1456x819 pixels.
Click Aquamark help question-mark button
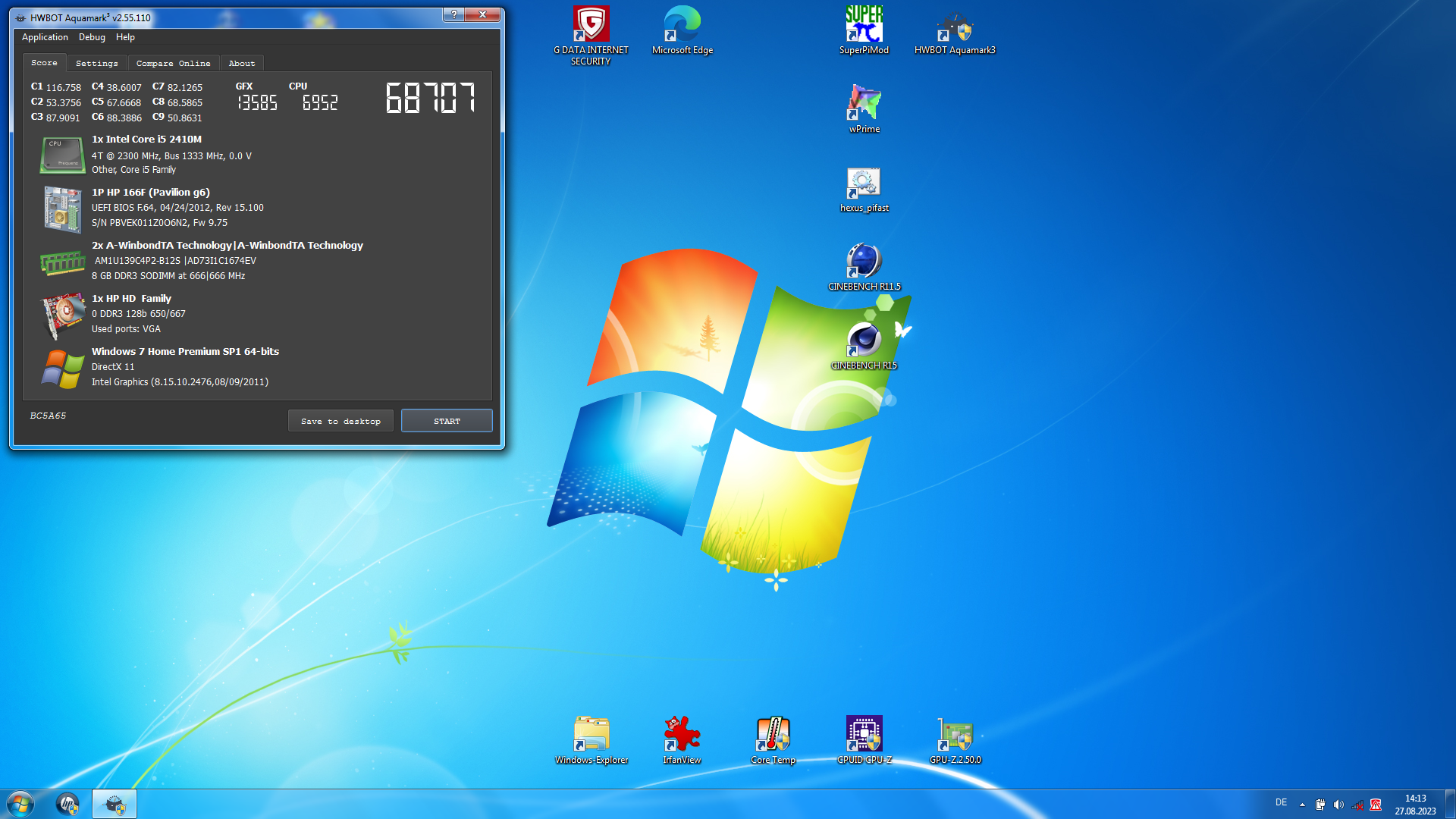coord(453,14)
